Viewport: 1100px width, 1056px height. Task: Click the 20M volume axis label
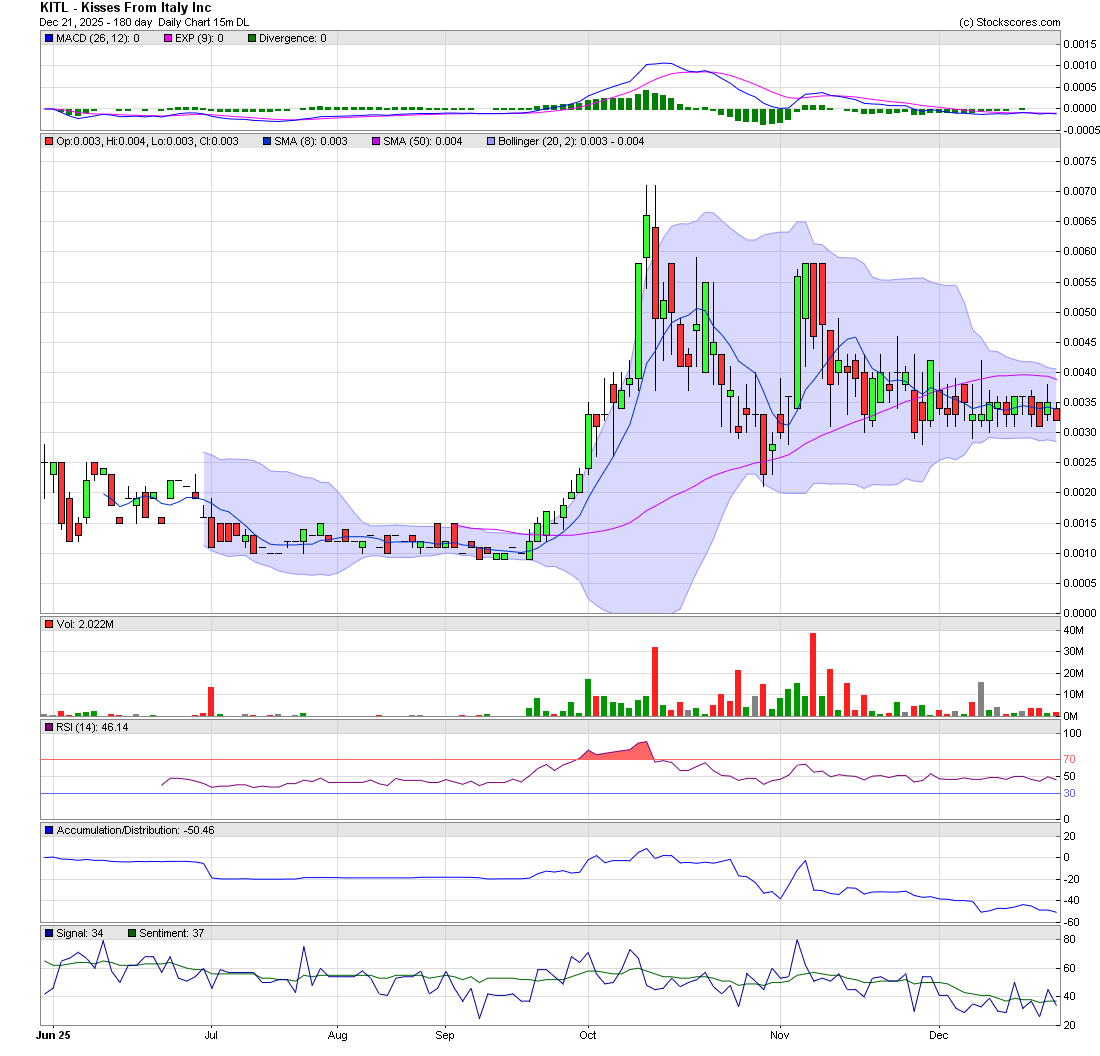[x=1073, y=674]
